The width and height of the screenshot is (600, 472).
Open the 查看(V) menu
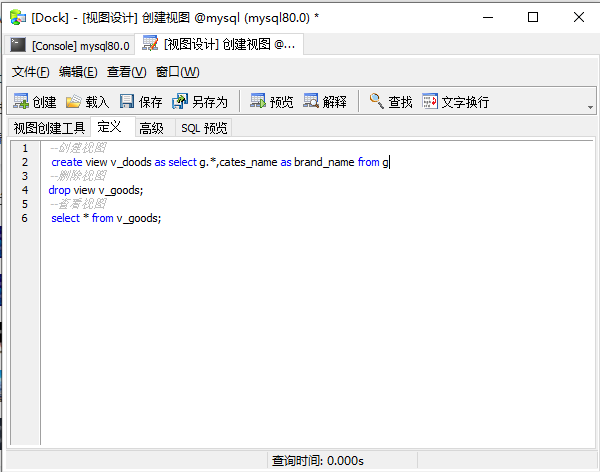click(126, 72)
